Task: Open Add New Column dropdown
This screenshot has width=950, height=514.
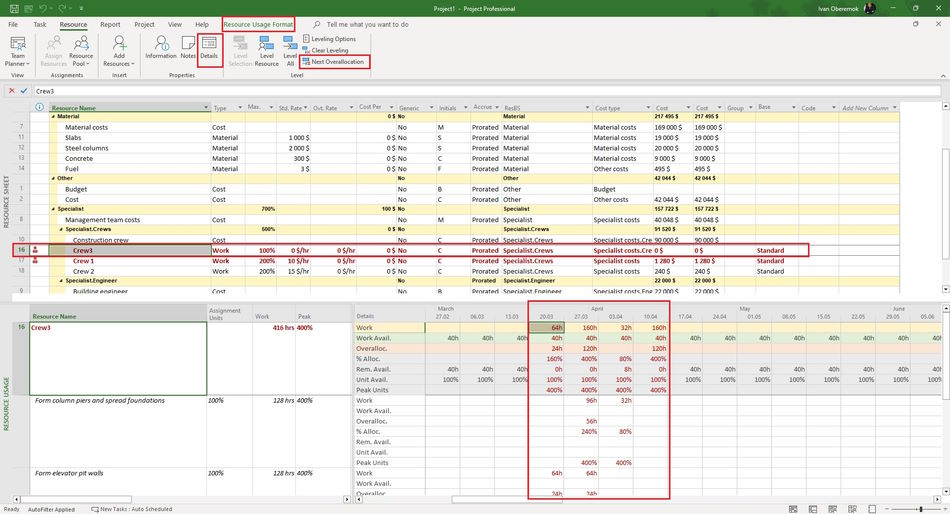Action: click(894, 108)
